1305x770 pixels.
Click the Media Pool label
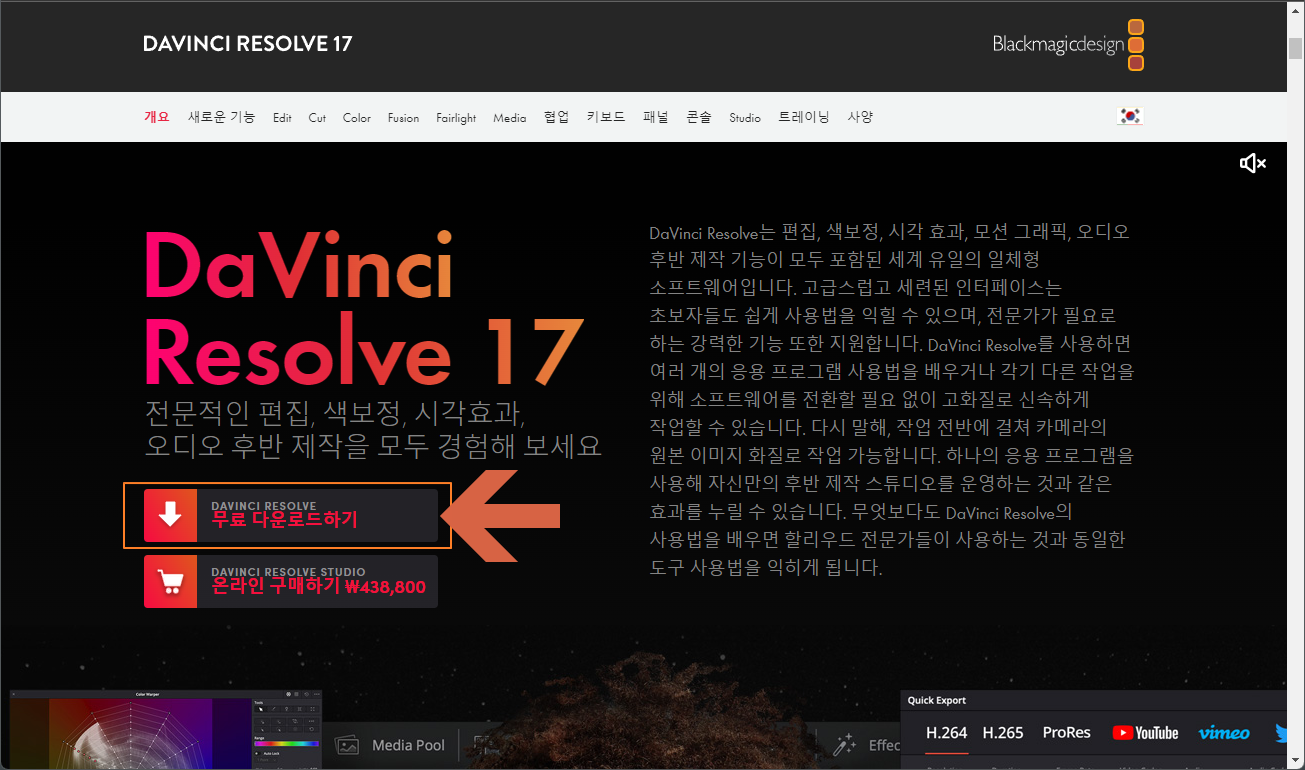[x=408, y=745]
